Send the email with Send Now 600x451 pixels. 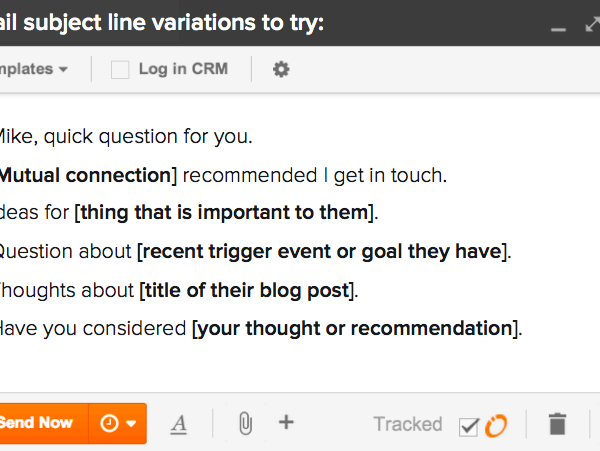point(44,423)
